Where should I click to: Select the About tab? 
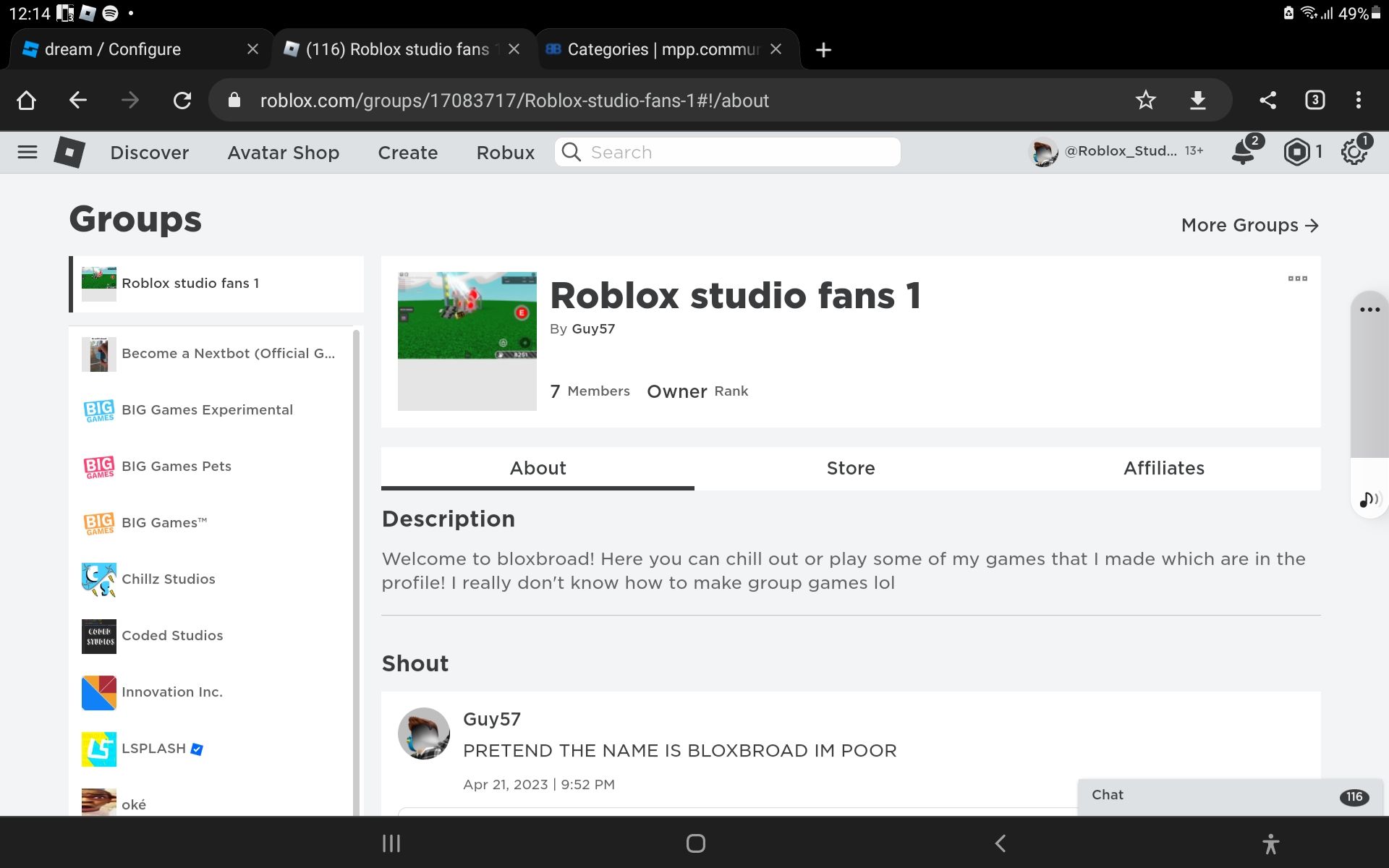(x=538, y=468)
